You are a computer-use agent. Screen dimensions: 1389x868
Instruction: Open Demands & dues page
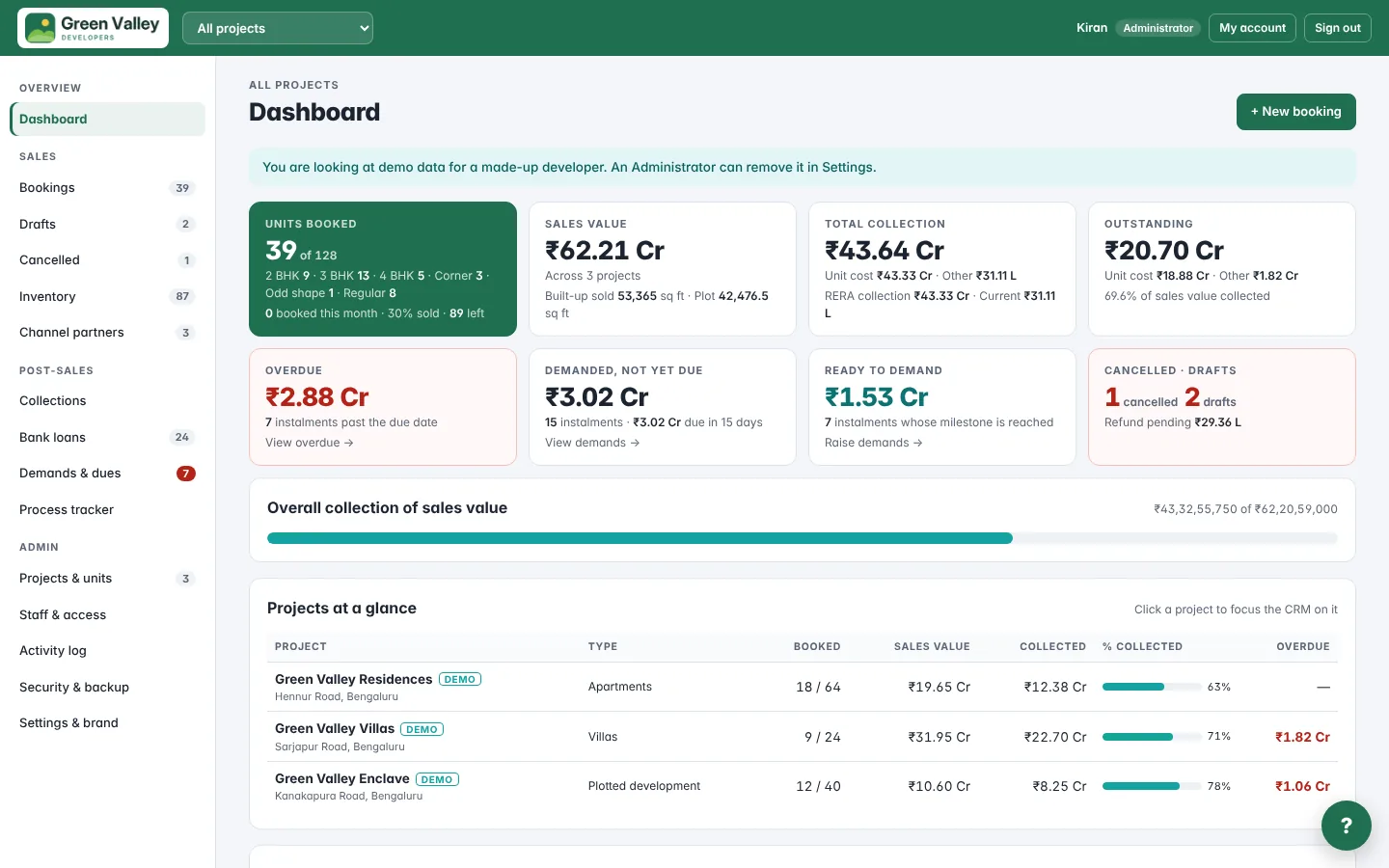click(x=107, y=474)
